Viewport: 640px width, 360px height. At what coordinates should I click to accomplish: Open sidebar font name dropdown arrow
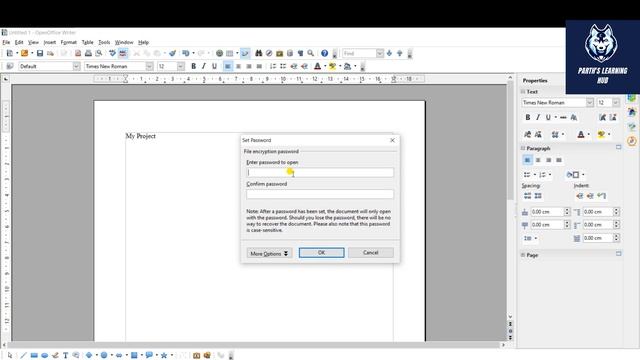pyautogui.click(x=590, y=102)
